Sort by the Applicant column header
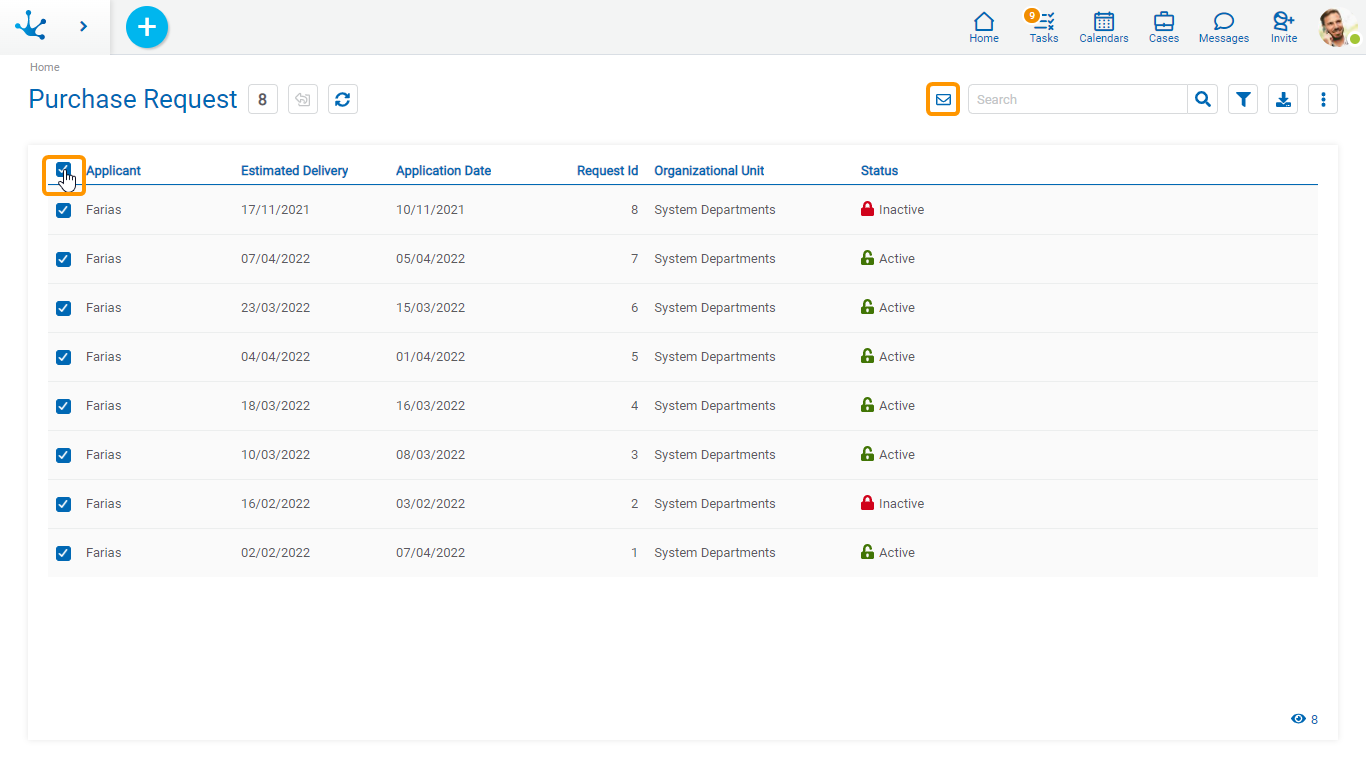This screenshot has height=768, width=1366. point(113,171)
